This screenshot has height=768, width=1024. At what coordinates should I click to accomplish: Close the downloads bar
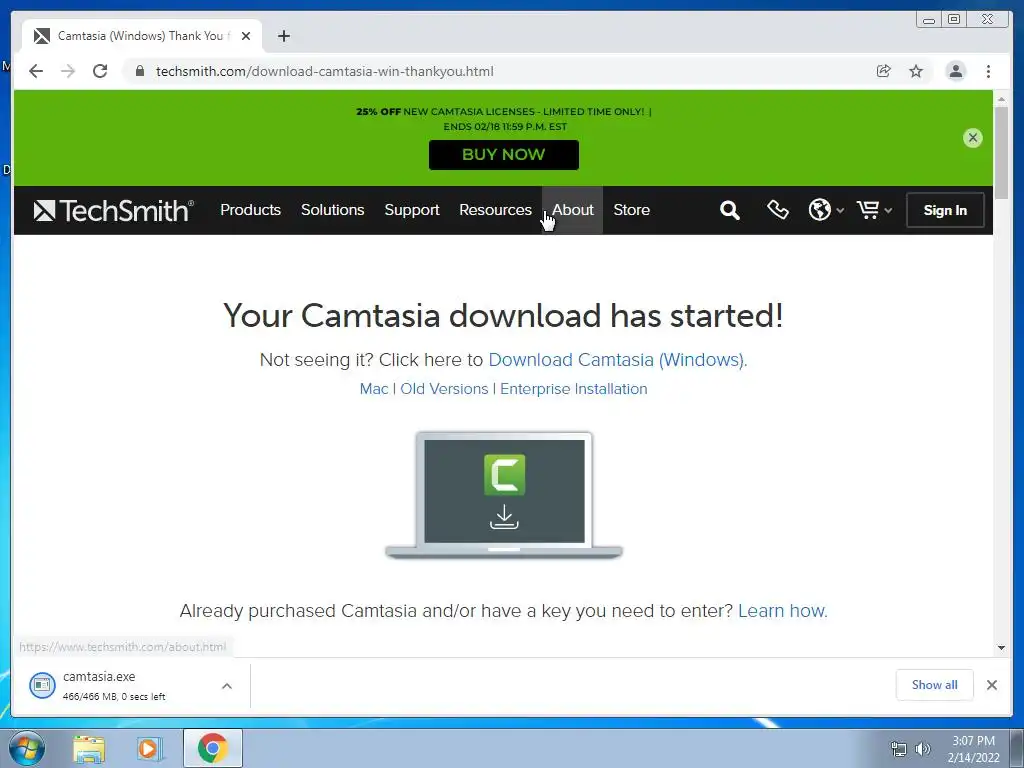(x=991, y=685)
